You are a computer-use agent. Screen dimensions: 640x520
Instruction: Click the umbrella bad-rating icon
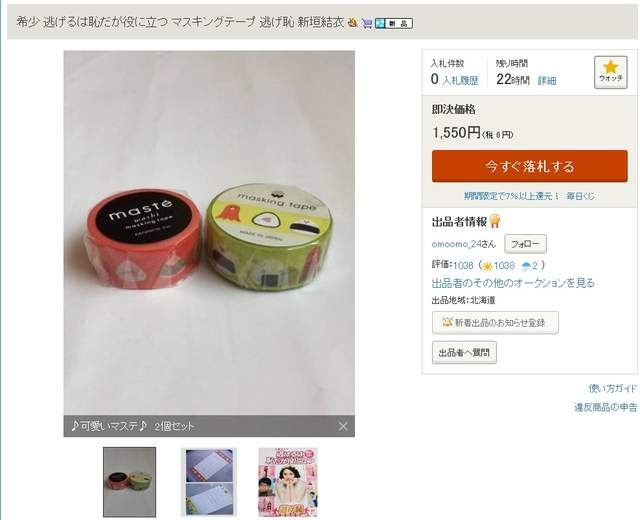(527, 266)
